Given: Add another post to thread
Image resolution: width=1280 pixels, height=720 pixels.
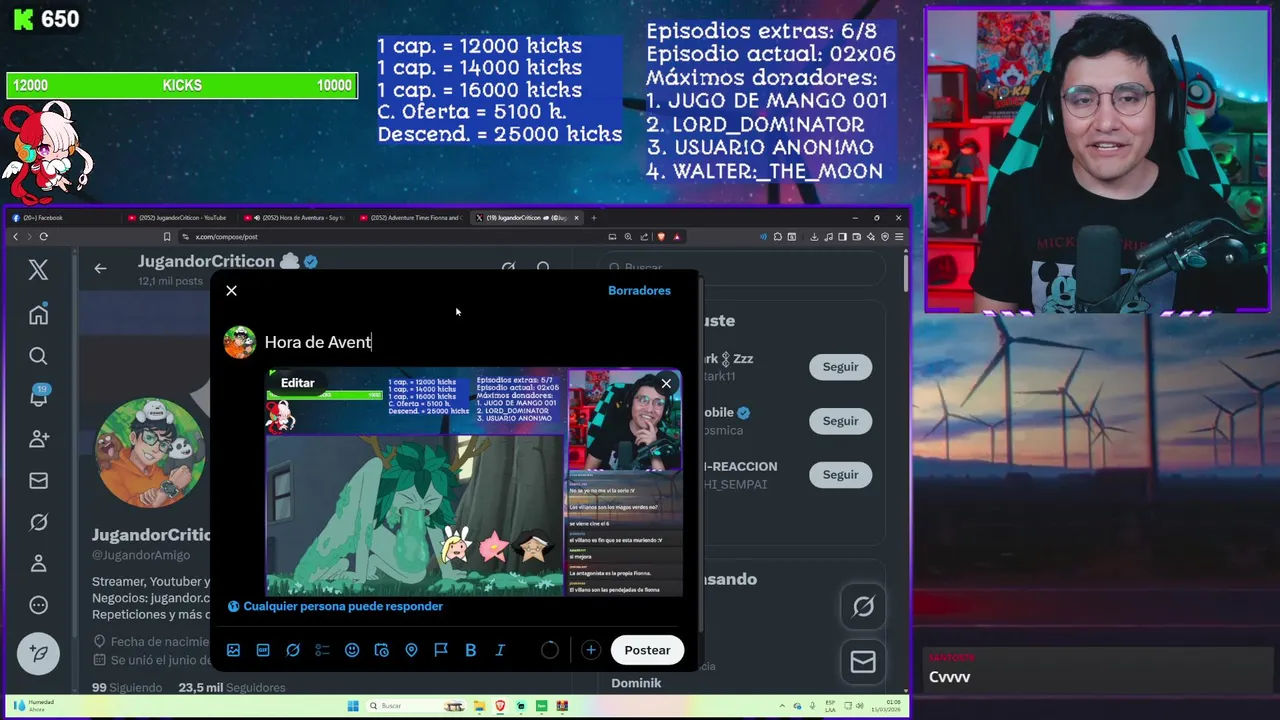Looking at the screenshot, I should click(591, 650).
